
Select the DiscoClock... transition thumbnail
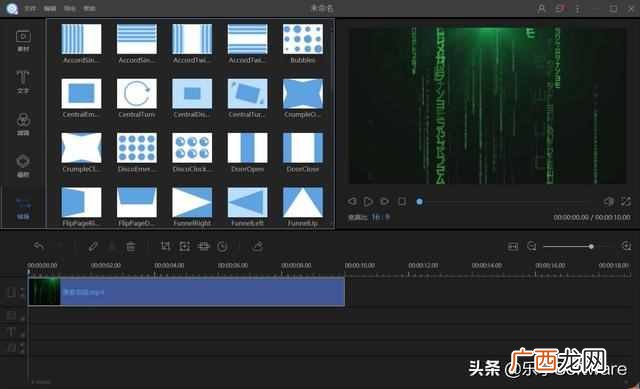click(x=192, y=148)
